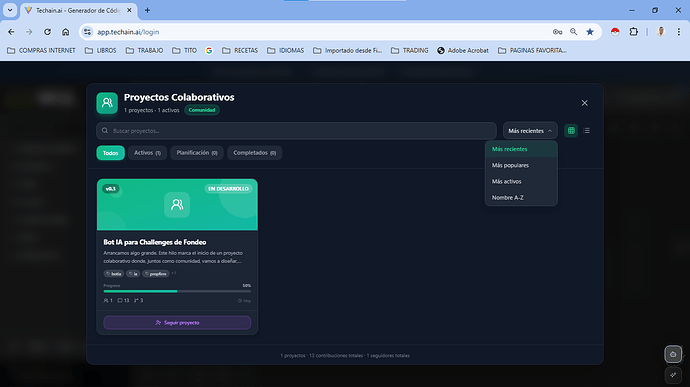Collapse the Más recientes sort dropdown
The height and width of the screenshot is (387, 690).
pyautogui.click(x=530, y=131)
